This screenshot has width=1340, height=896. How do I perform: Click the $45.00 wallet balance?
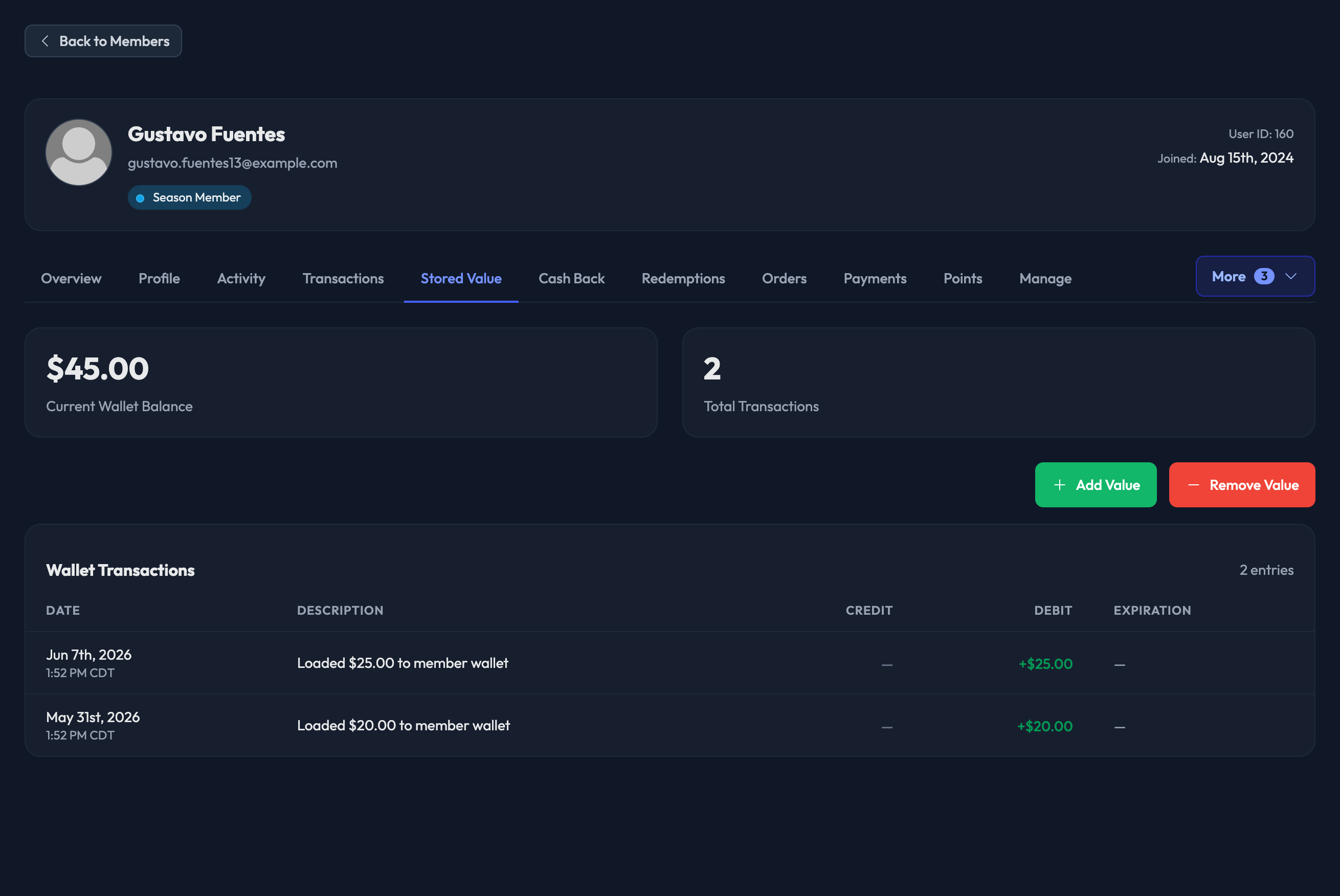click(98, 369)
